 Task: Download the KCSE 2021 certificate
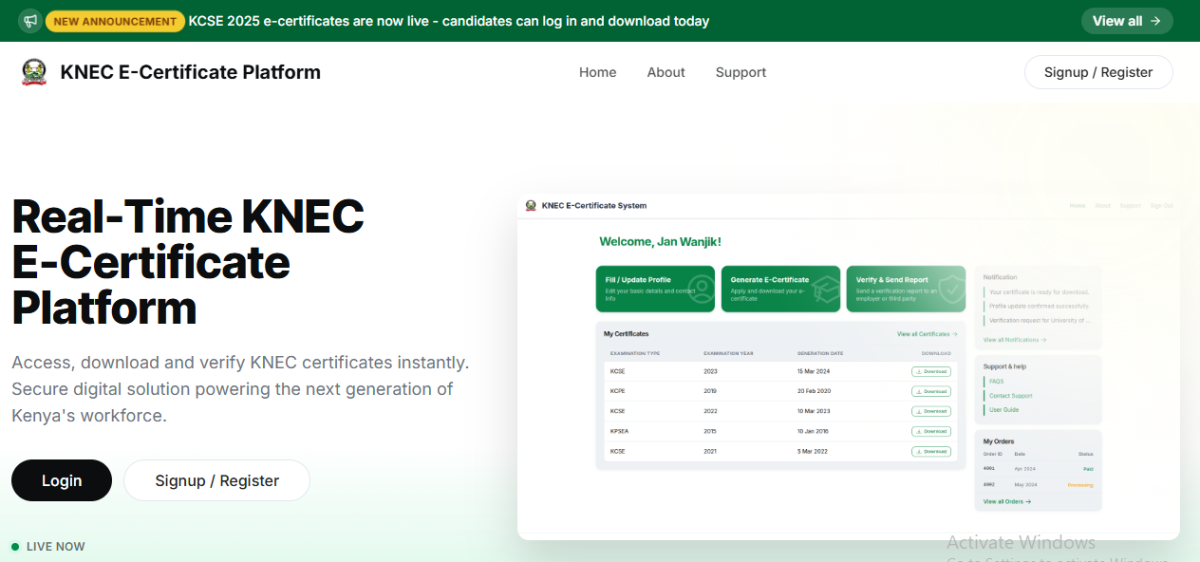pos(931,451)
